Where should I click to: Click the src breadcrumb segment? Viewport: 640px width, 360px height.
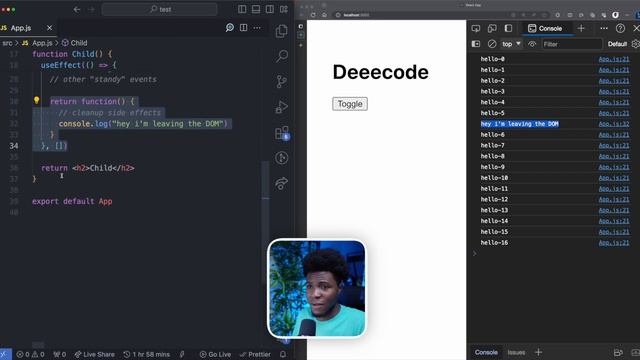tap(7, 43)
